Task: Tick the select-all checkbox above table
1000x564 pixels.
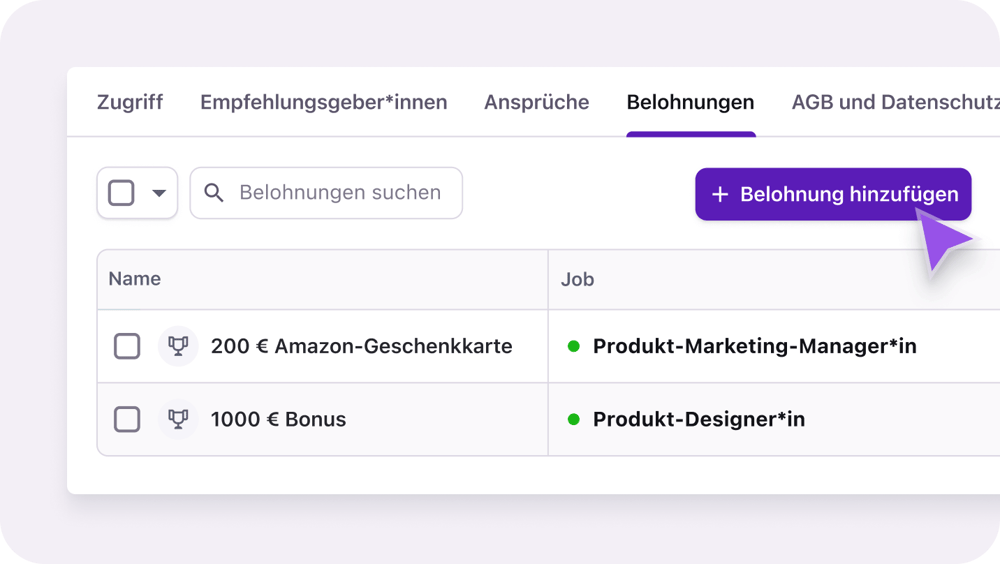Action: pyautogui.click(x=122, y=193)
